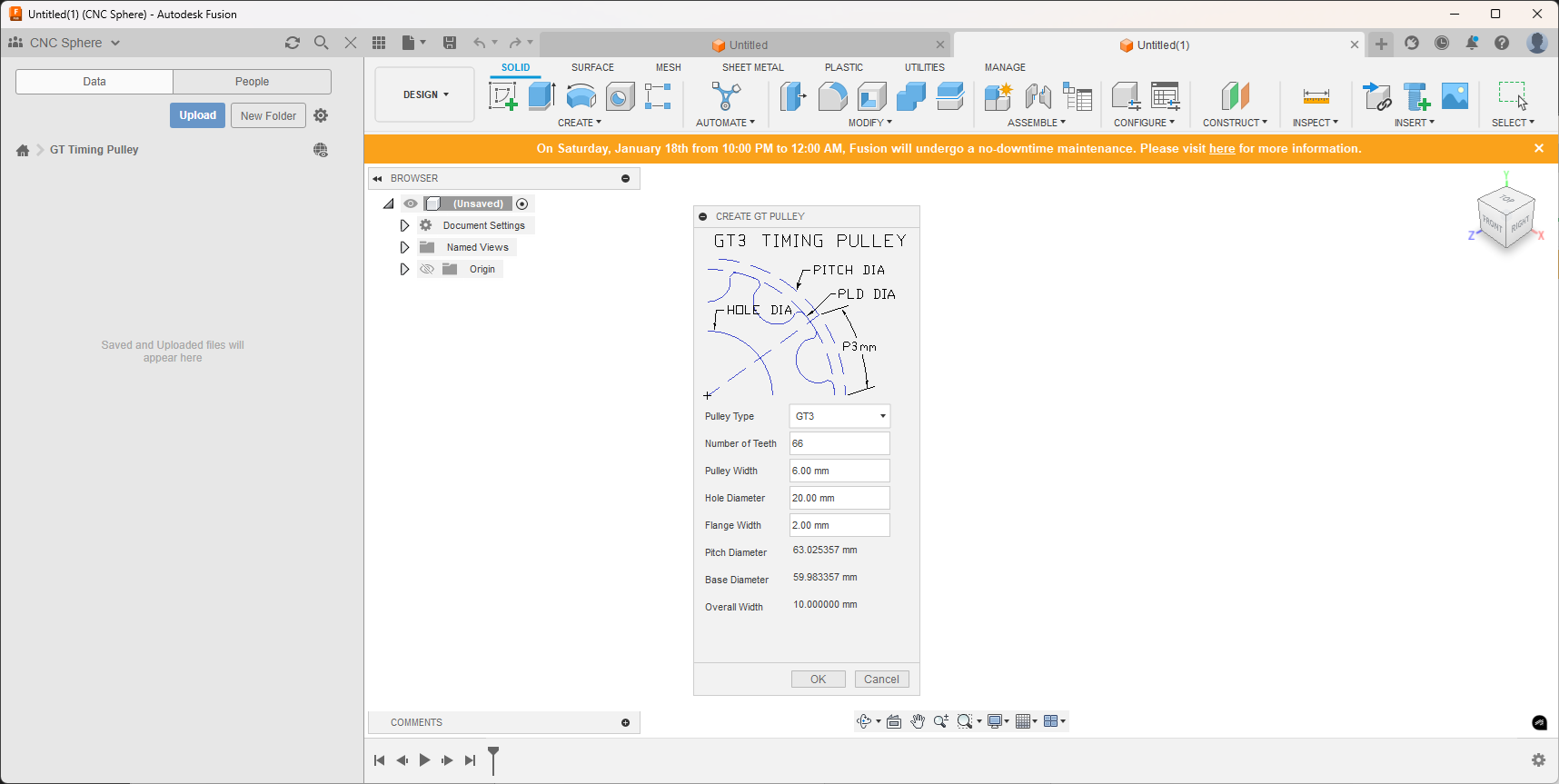Screen dimensions: 1559x784
Task: Click the Insert canvas image icon
Action: pos(1455,96)
